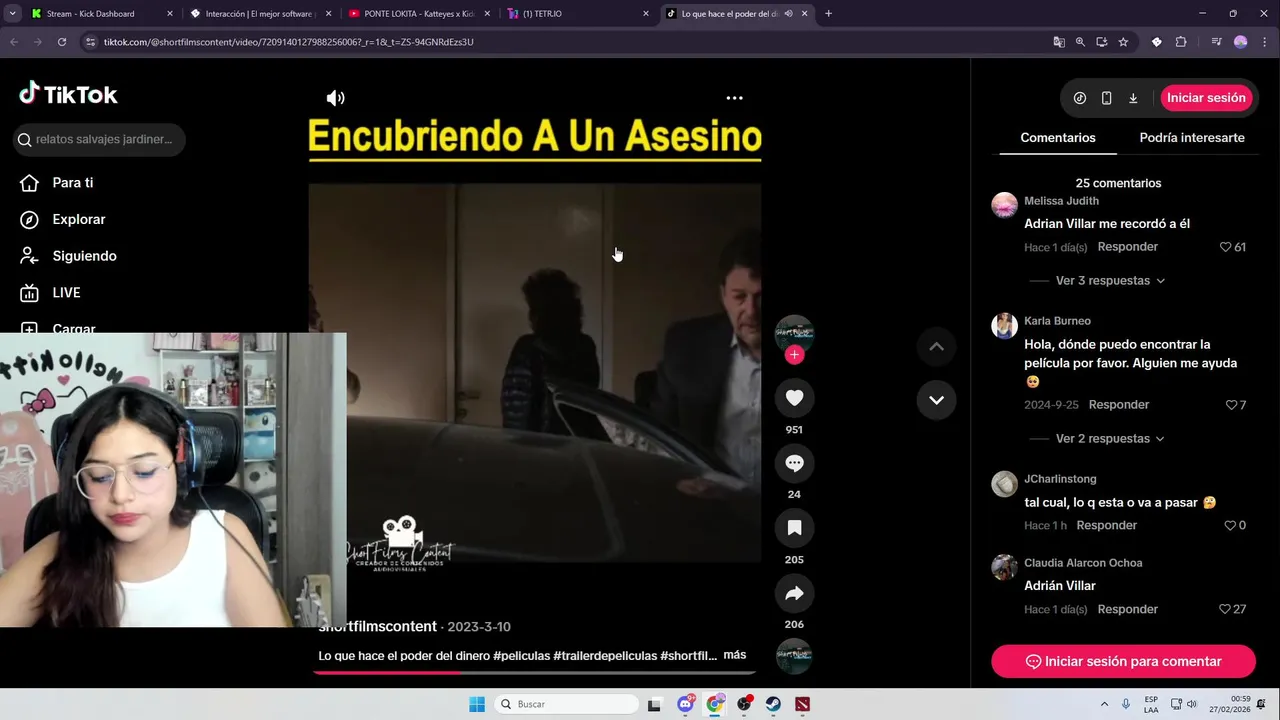Open the Windows Start menu
This screenshot has height=720, width=1280.
[x=477, y=704]
